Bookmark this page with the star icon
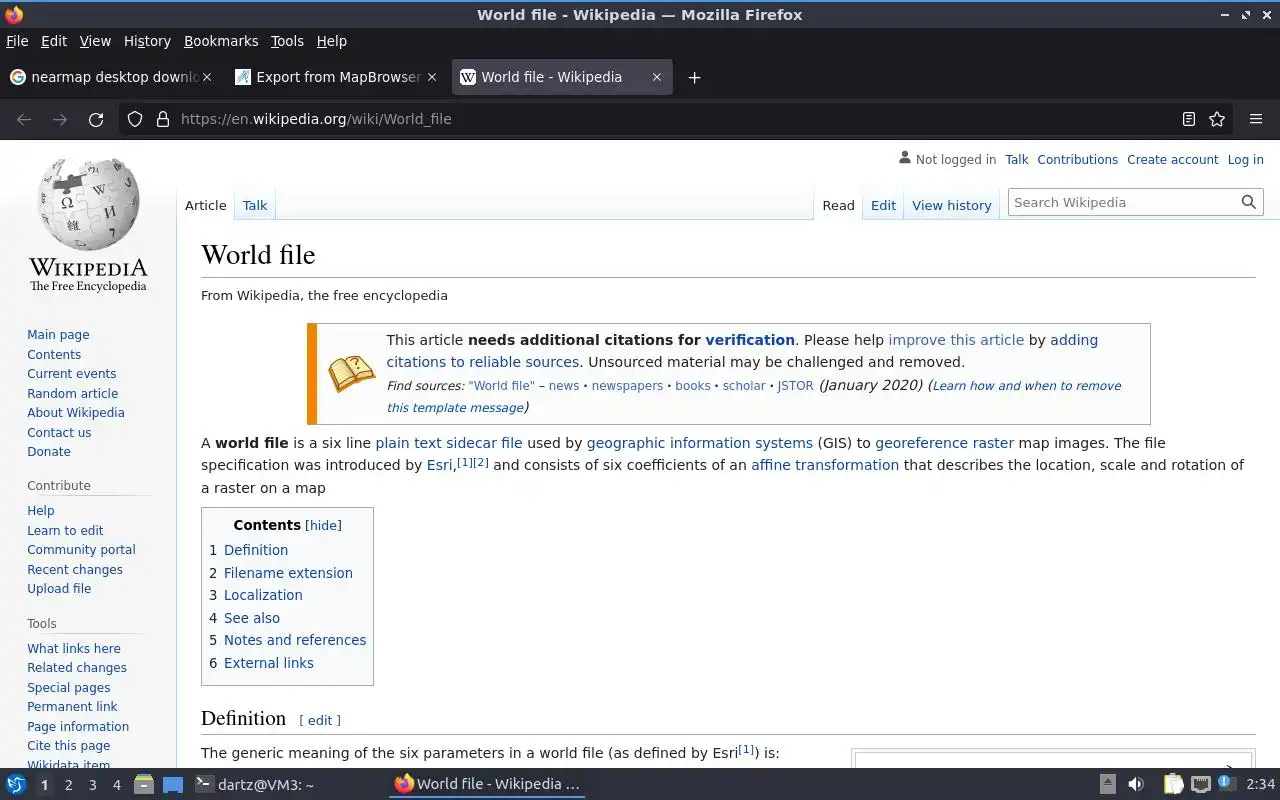 pyautogui.click(x=1217, y=119)
